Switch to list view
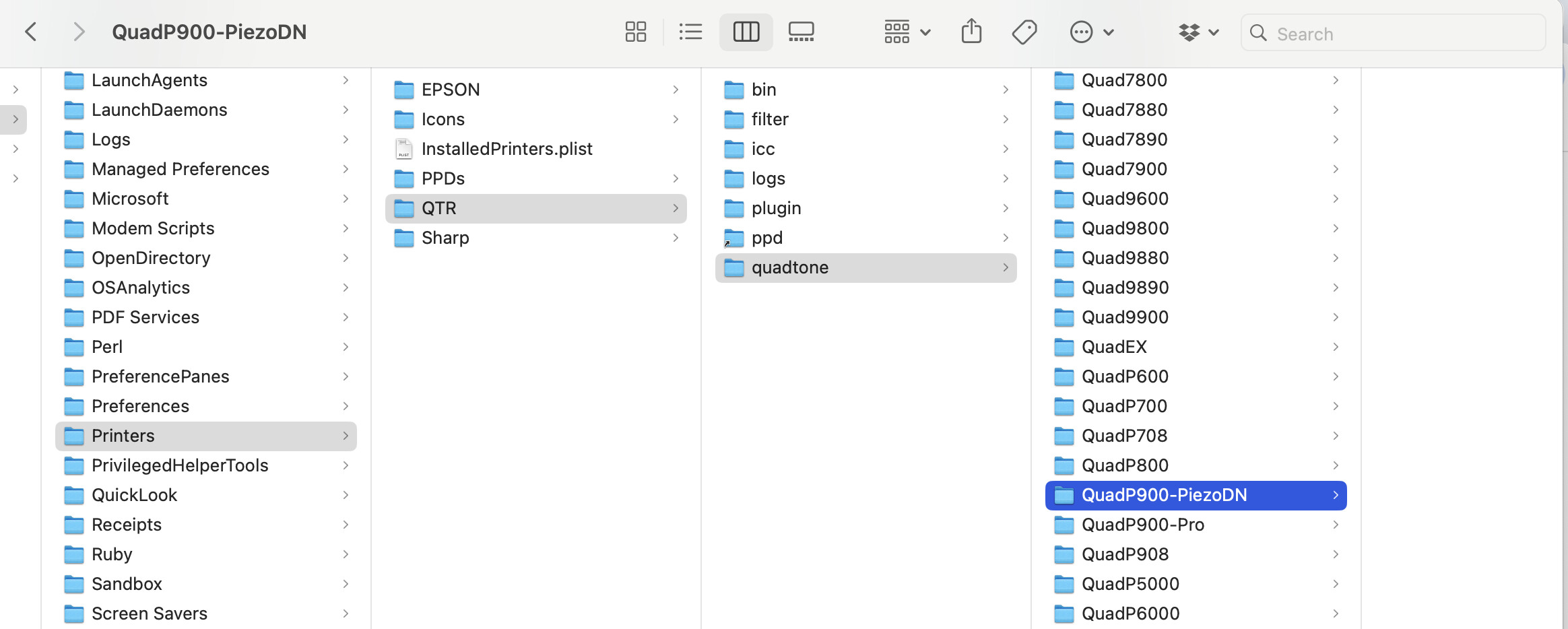Screen dimensions: 1568x629 click(x=690, y=32)
